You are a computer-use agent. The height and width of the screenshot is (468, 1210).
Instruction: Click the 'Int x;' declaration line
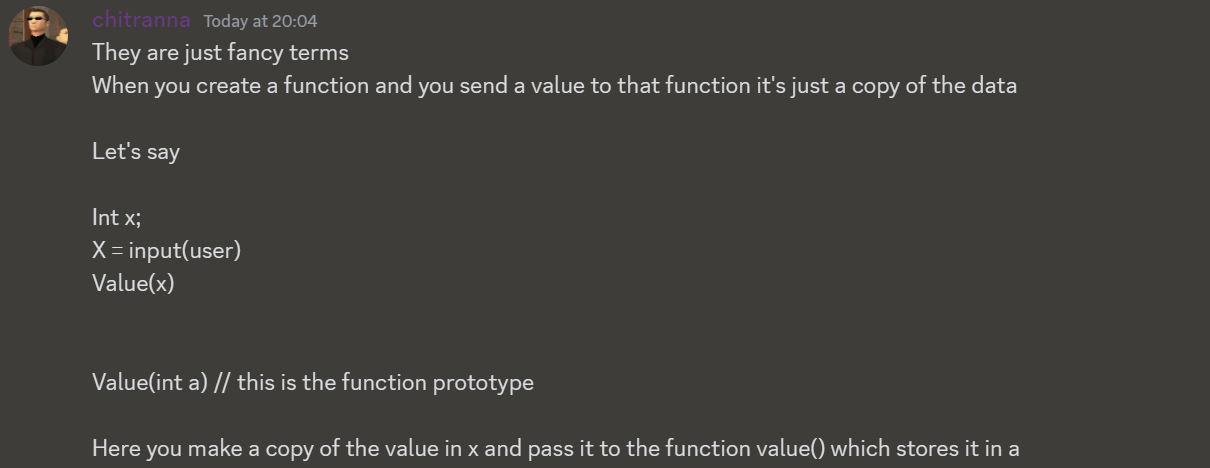click(x=117, y=217)
